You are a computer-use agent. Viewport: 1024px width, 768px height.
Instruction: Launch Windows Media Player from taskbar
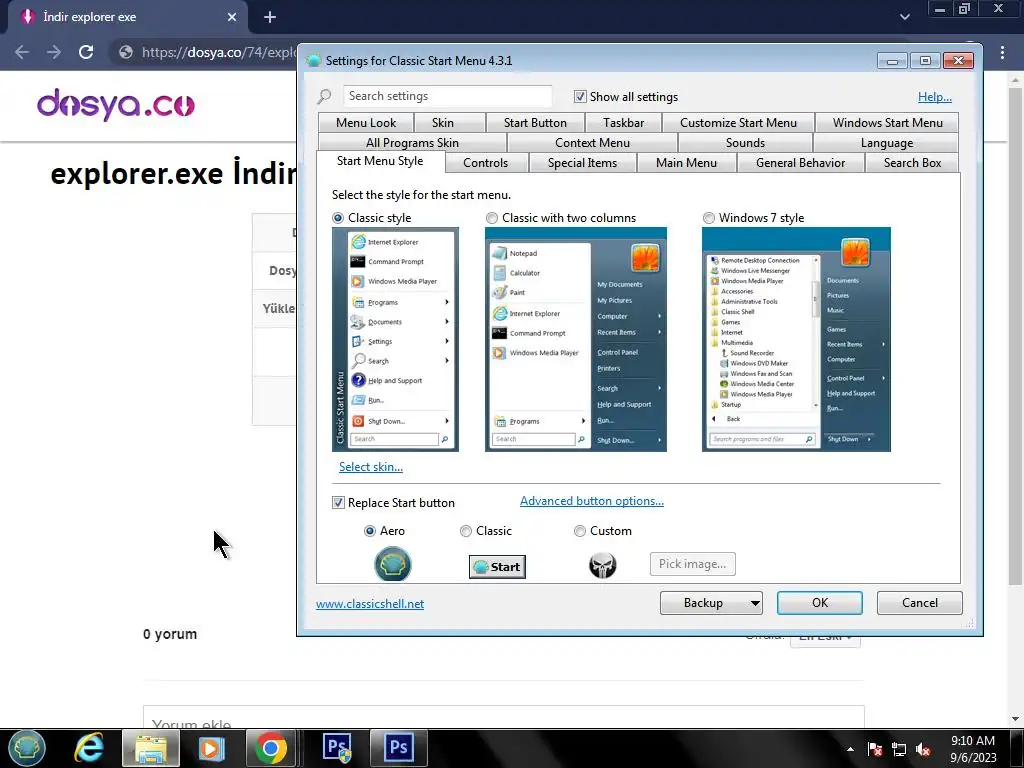point(211,748)
